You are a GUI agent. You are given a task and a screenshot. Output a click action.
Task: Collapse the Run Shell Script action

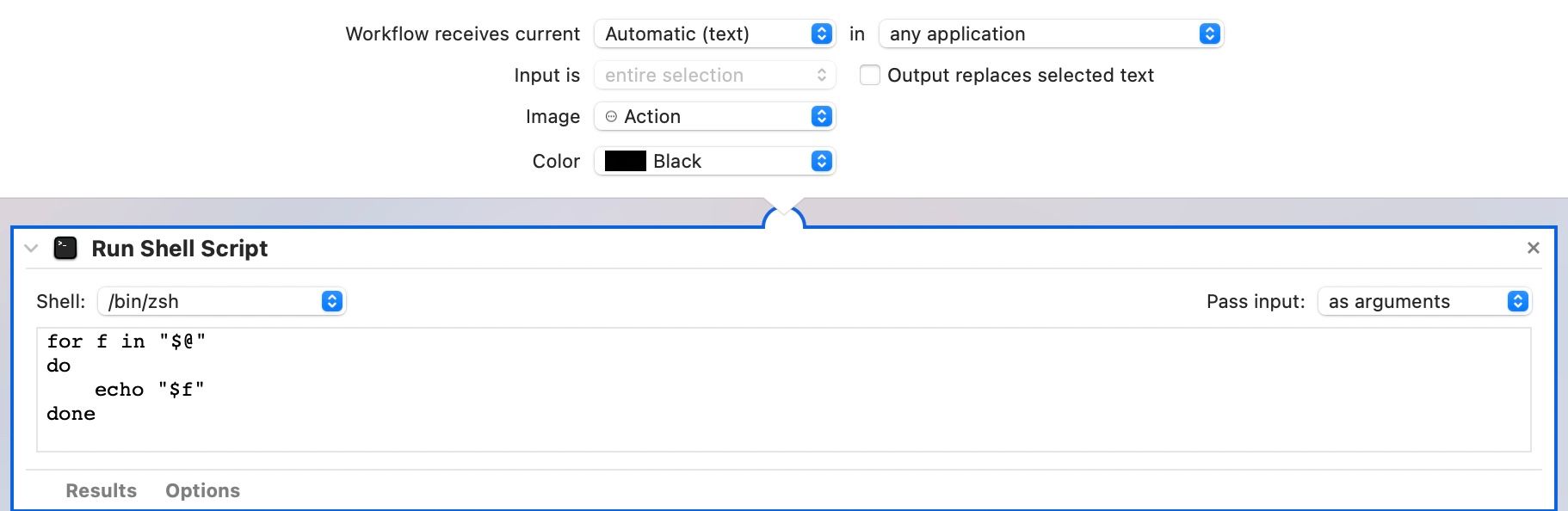coord(32,249)
